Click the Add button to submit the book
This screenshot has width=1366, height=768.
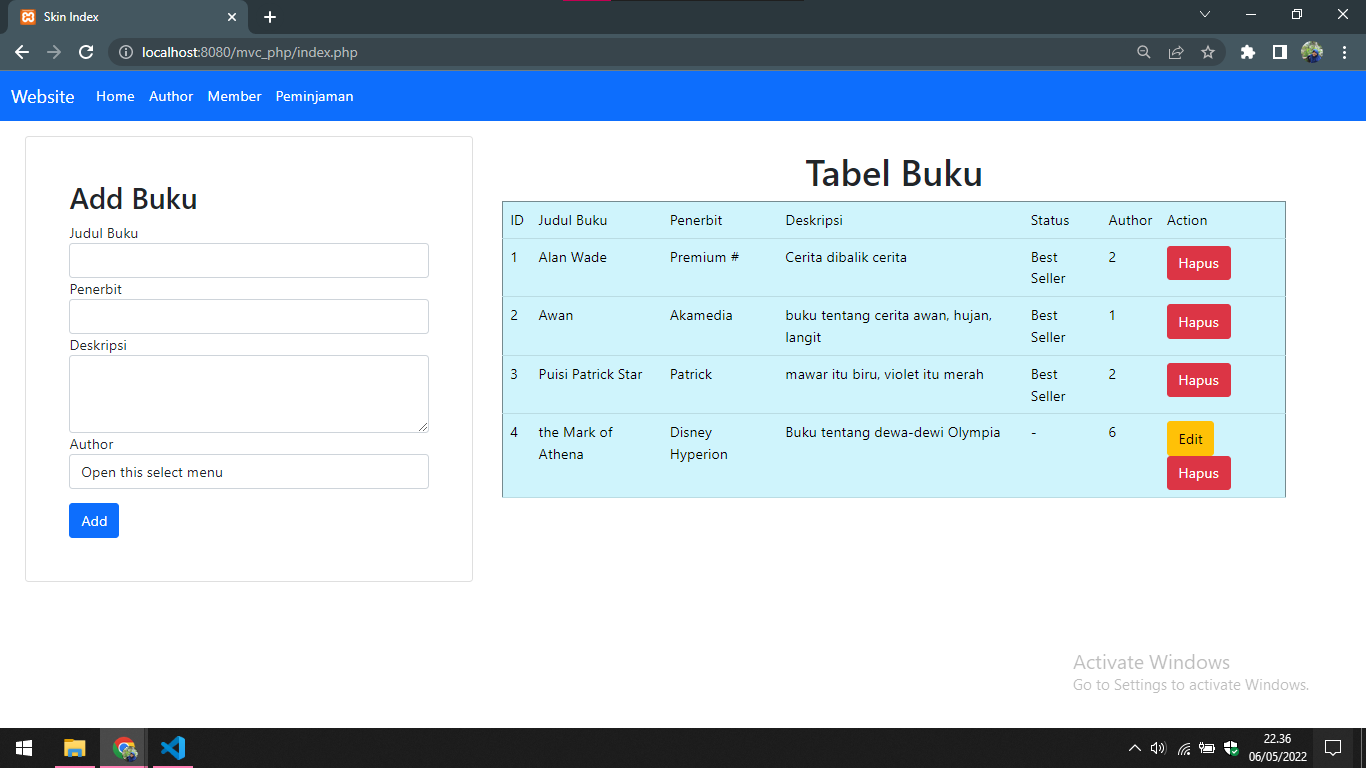93,520
